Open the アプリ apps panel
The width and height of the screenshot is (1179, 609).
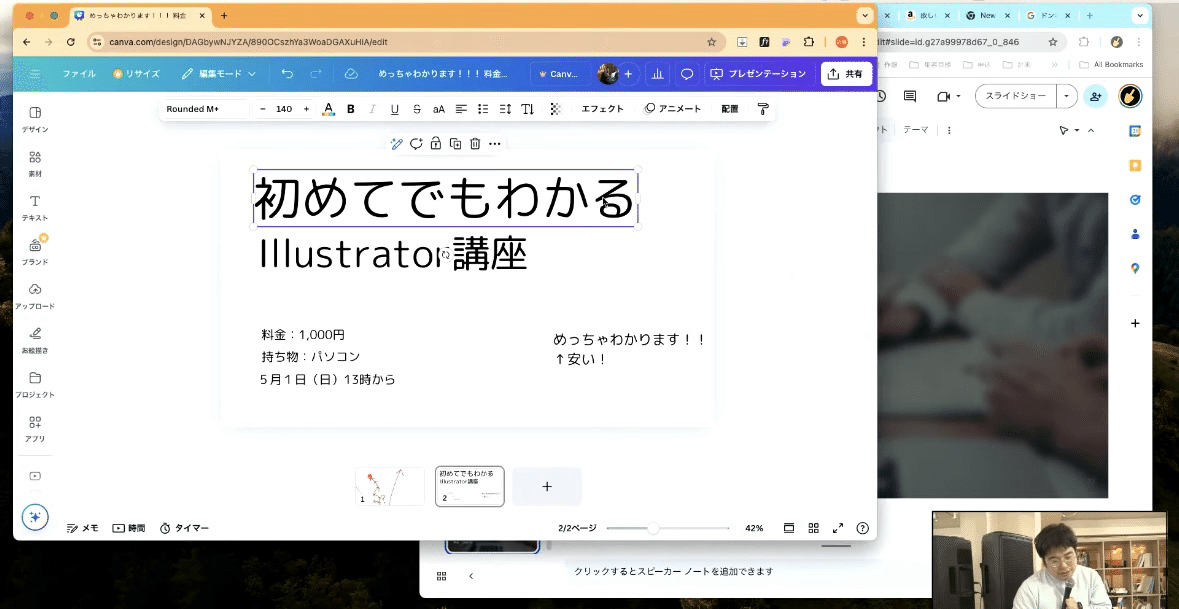pyautogui.click(x=35, y=429)
